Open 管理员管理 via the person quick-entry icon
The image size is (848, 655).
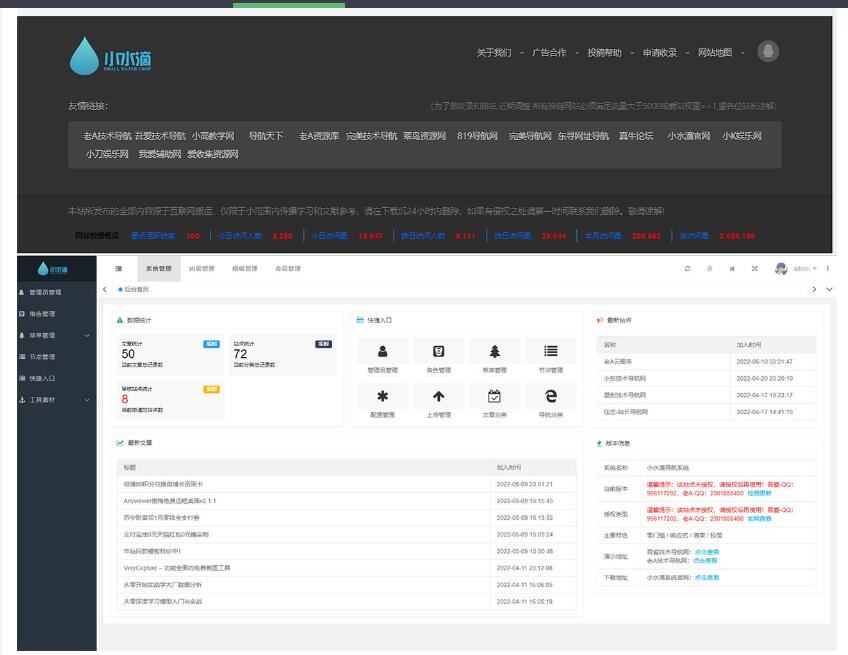(382, 350)
